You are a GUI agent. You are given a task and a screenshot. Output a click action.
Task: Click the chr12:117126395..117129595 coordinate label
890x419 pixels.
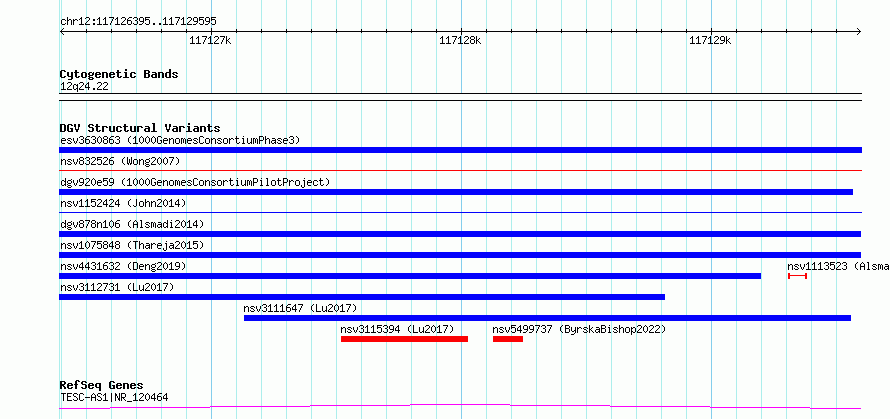[x=138, y=22]
